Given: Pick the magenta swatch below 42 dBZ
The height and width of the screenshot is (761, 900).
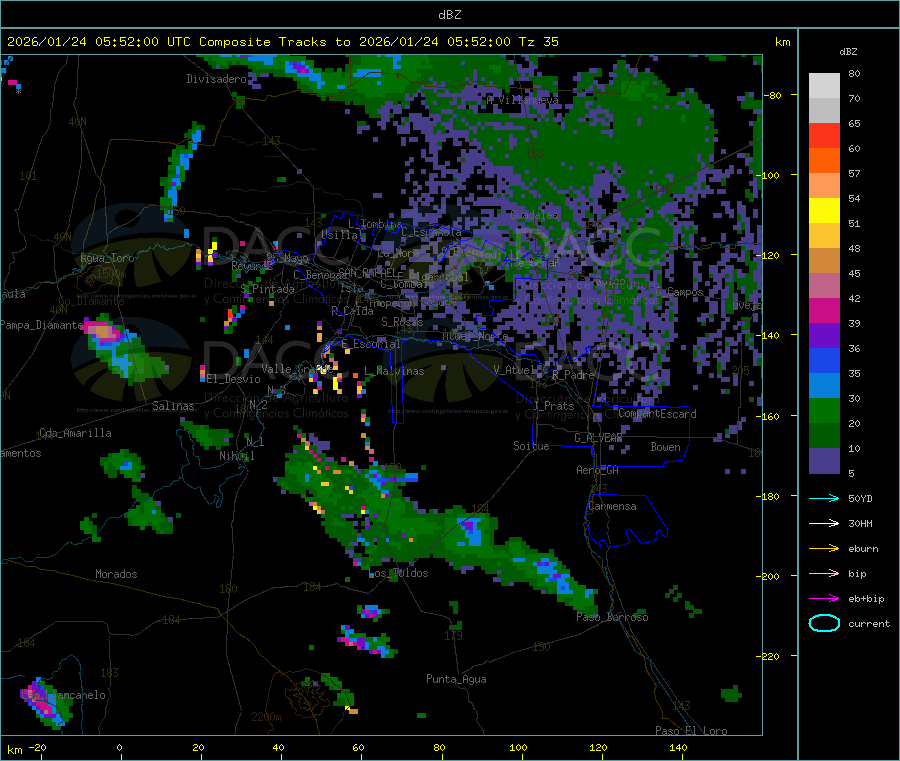Looking at the screenshot, I should click(x=824, y=310).
